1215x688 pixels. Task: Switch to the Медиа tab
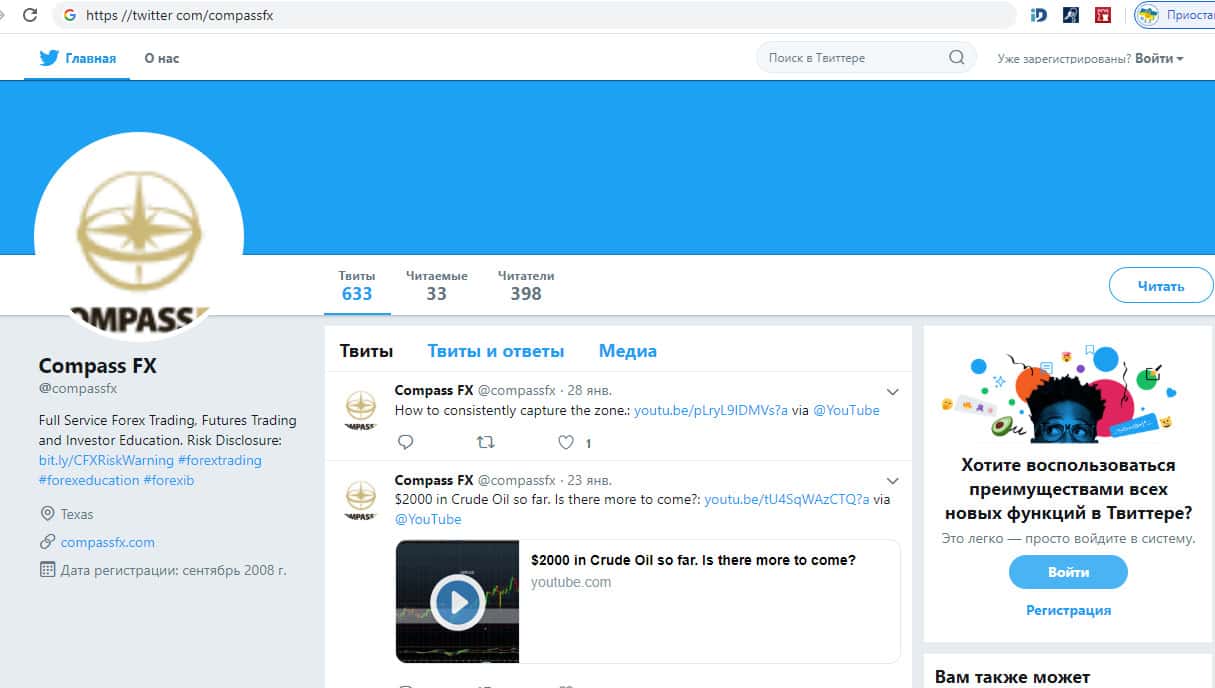(x=627, y=351)
